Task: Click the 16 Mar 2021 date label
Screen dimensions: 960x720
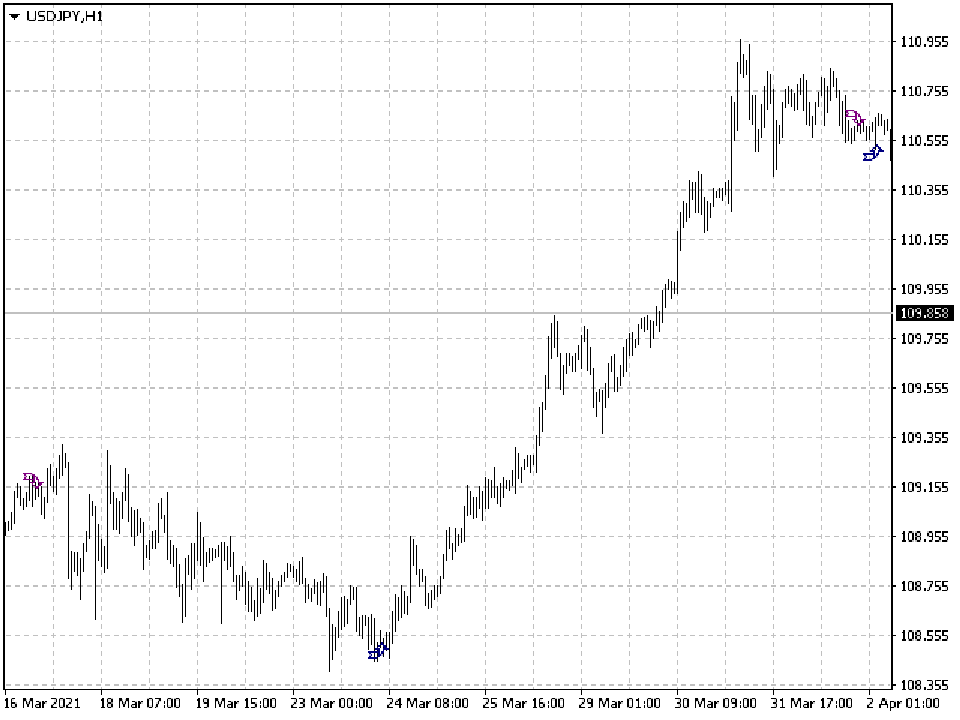Action: point(42,703)
